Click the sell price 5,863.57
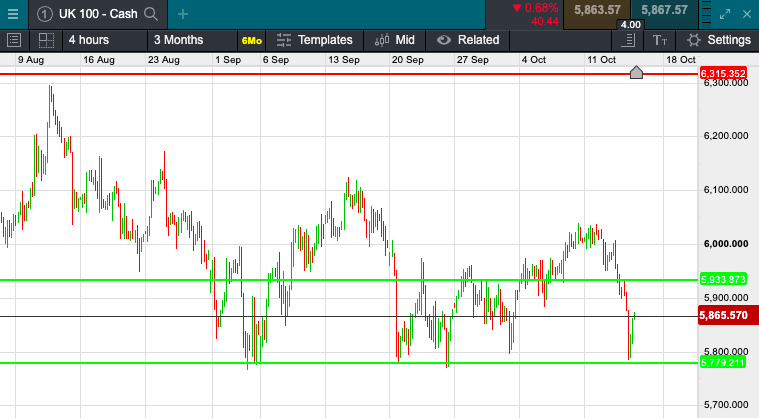The image size is (759, 418). [597, 10]
